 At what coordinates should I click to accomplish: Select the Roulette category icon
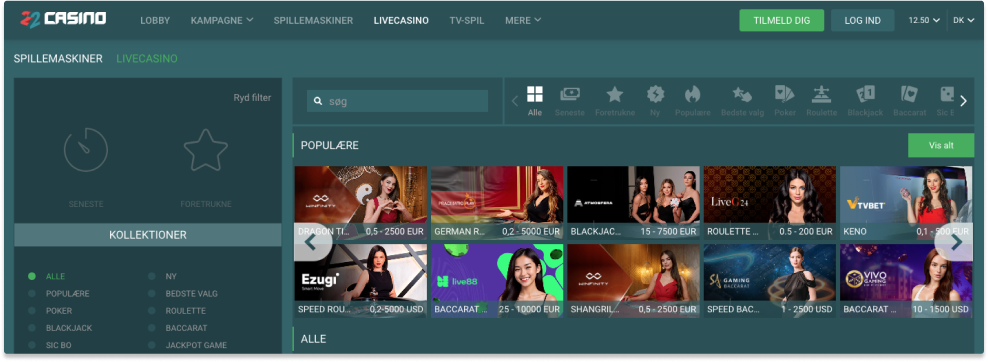click(821, 94)
